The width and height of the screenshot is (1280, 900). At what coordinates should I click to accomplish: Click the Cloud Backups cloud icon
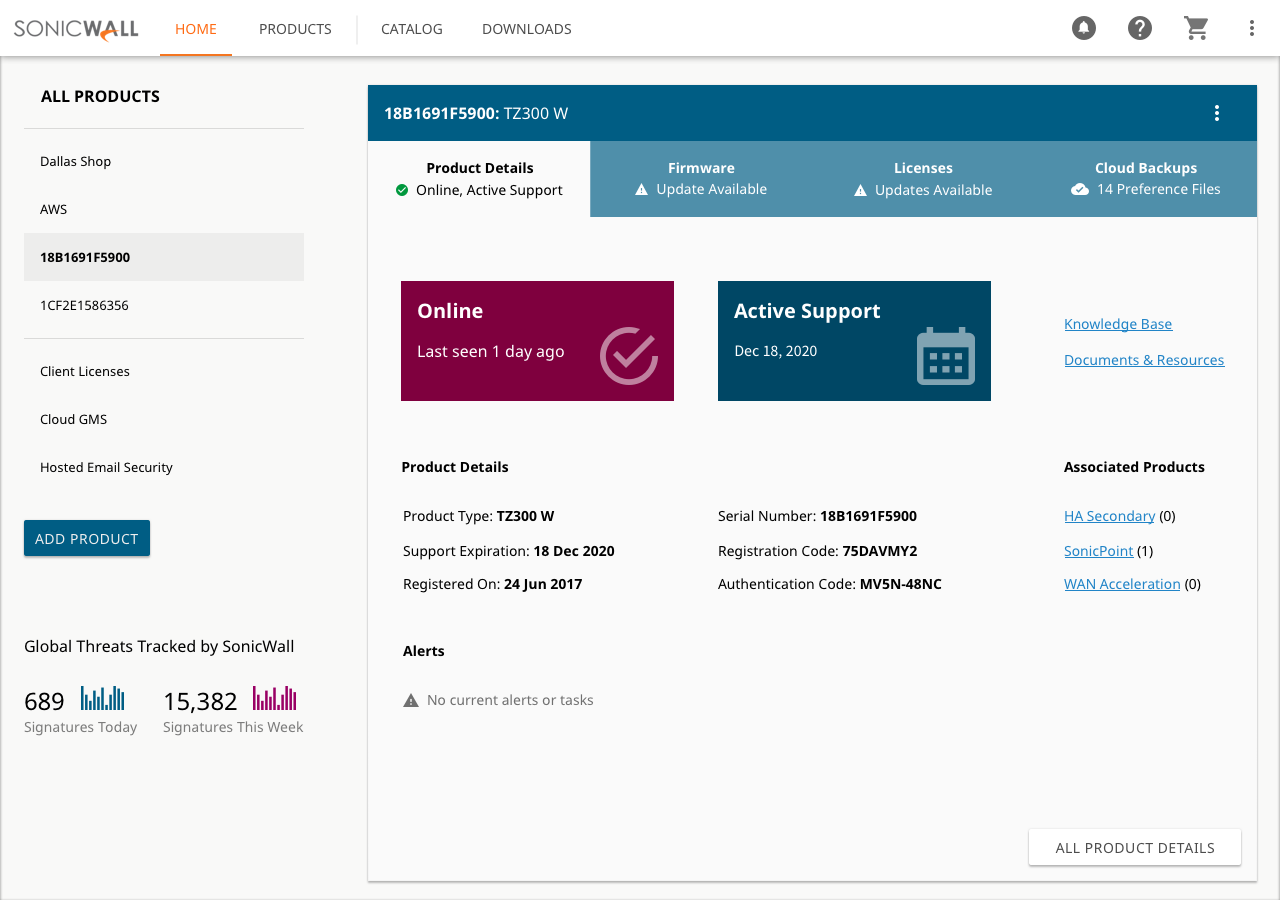click(1080, 190)
